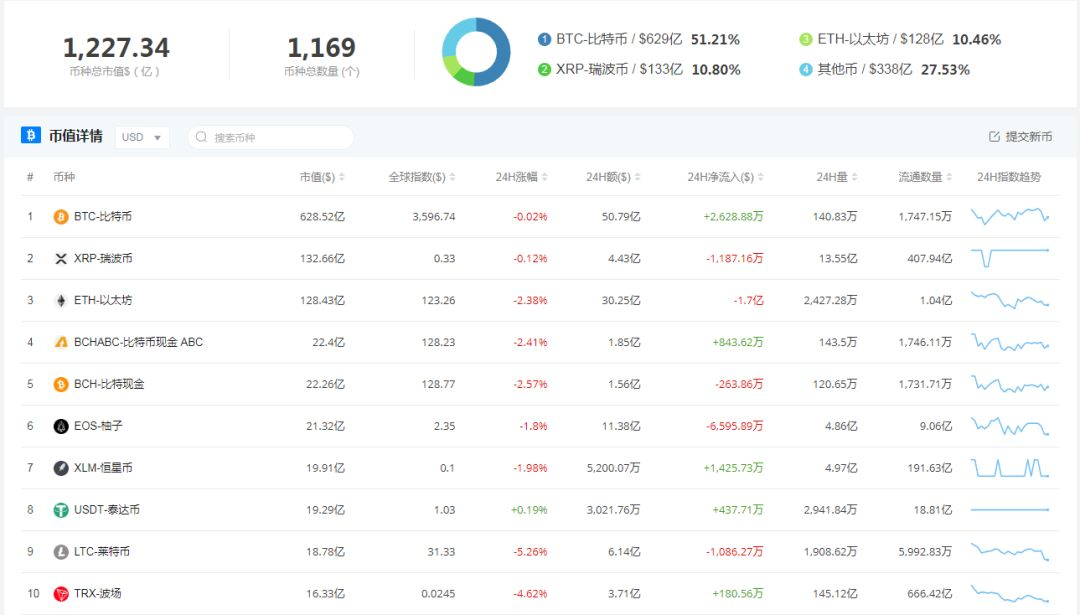Open the XRP-瑞波币 coin page
The image size is (1080, 615).
[103, 259]
